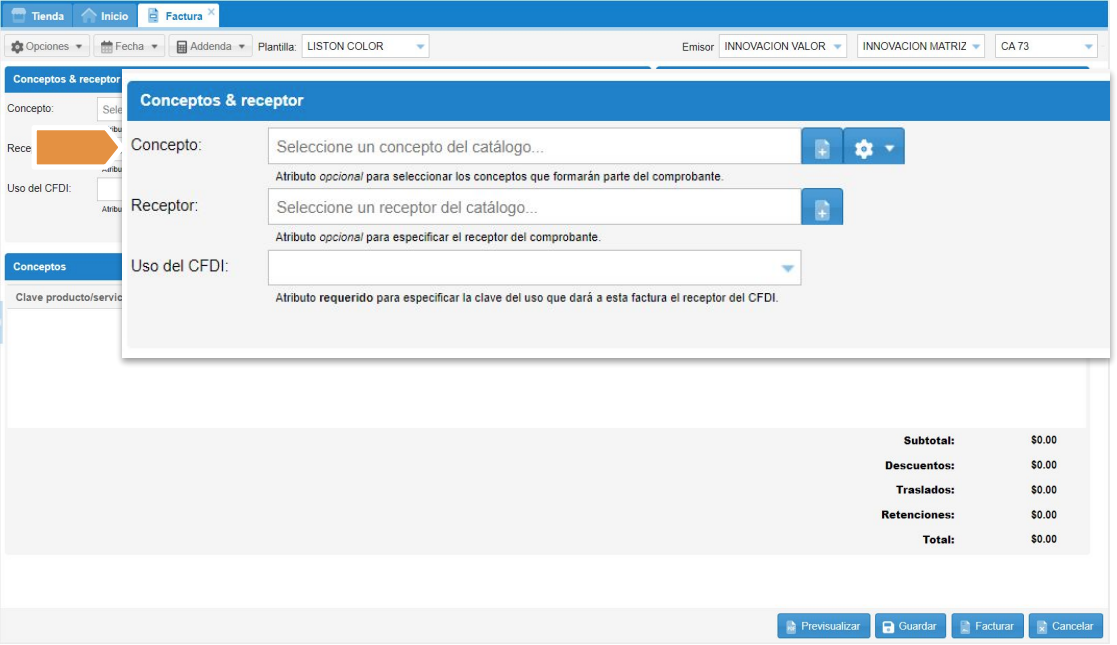
Task: Go to the Inicio tab
Action: tap(105, 16)
